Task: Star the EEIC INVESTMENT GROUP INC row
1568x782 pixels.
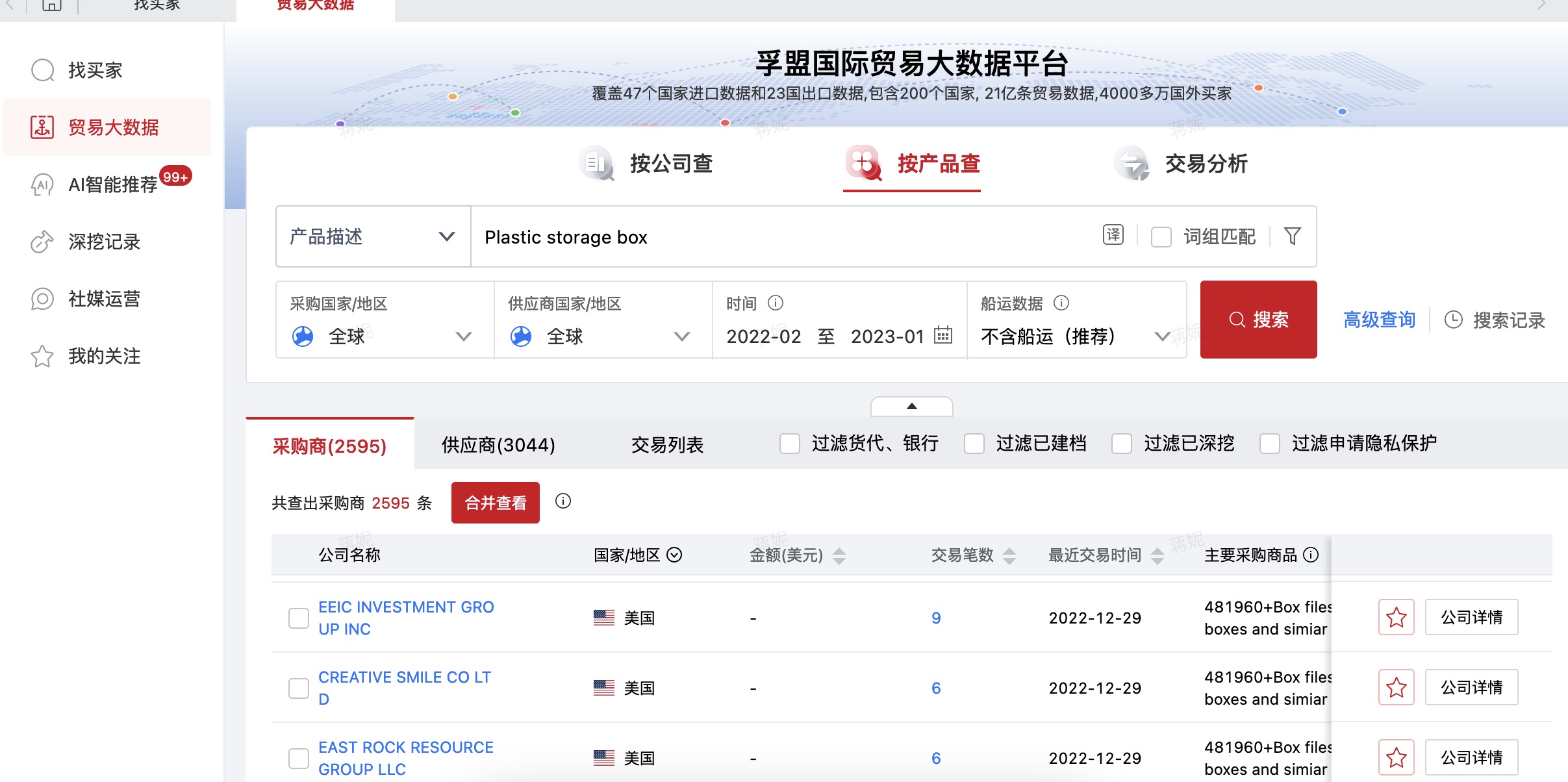Action: [x=1395, y=617]
